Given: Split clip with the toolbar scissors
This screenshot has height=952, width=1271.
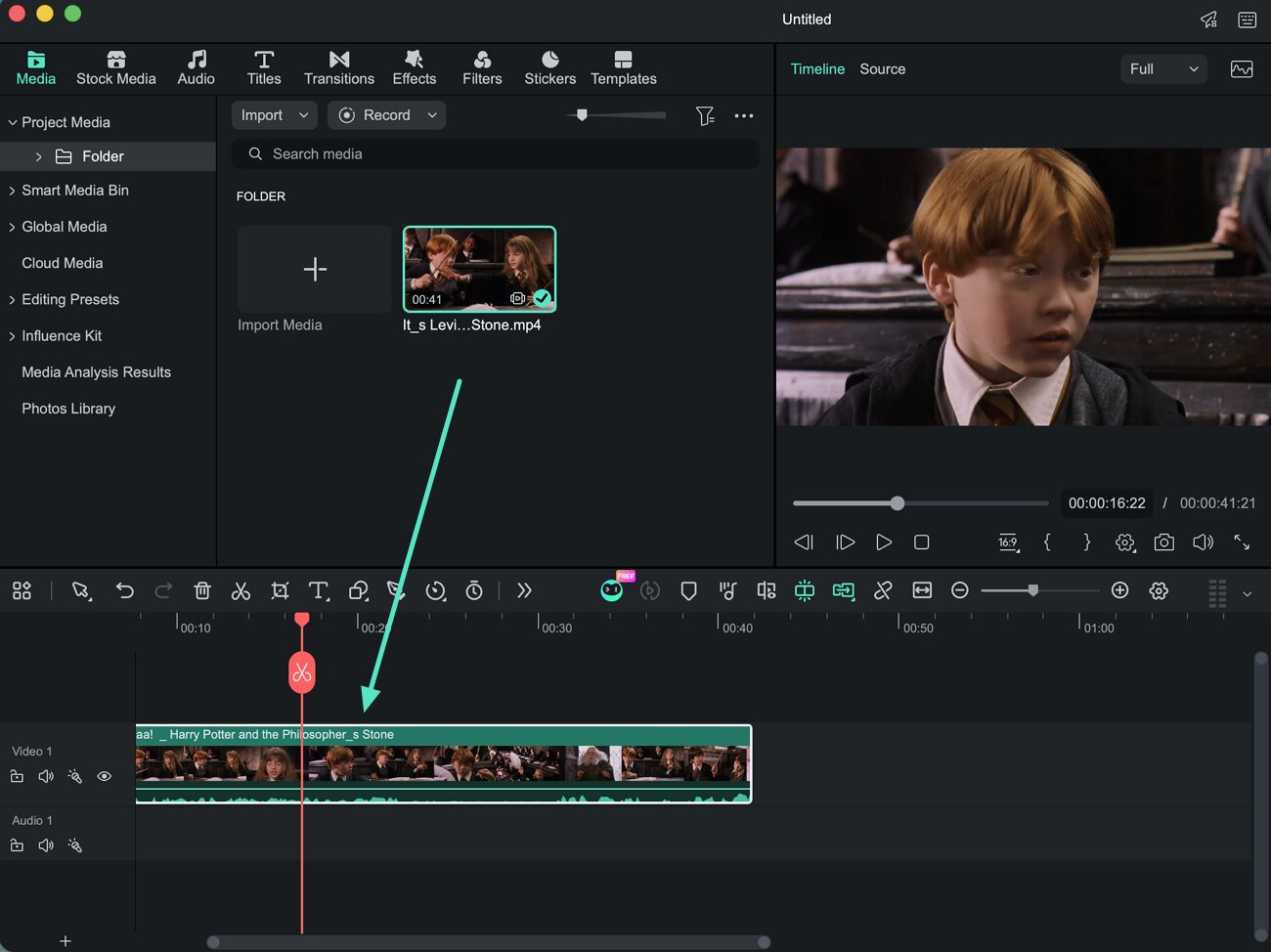Looking at the screenshot, I should (241, 590).
